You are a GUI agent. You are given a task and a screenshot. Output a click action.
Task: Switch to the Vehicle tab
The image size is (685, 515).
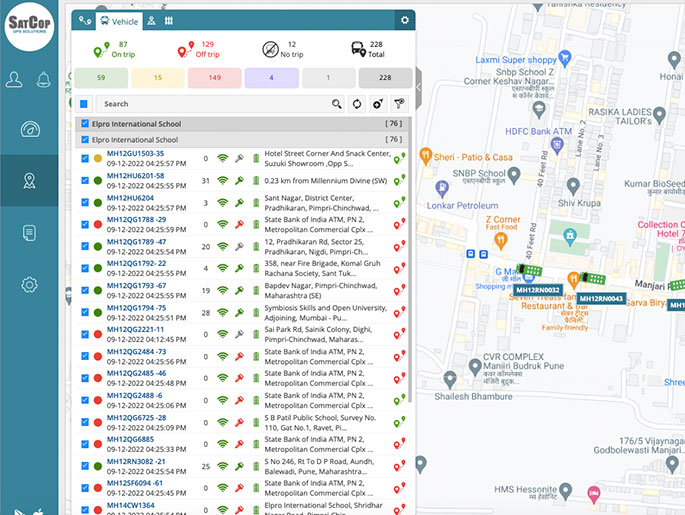(118, 20)
